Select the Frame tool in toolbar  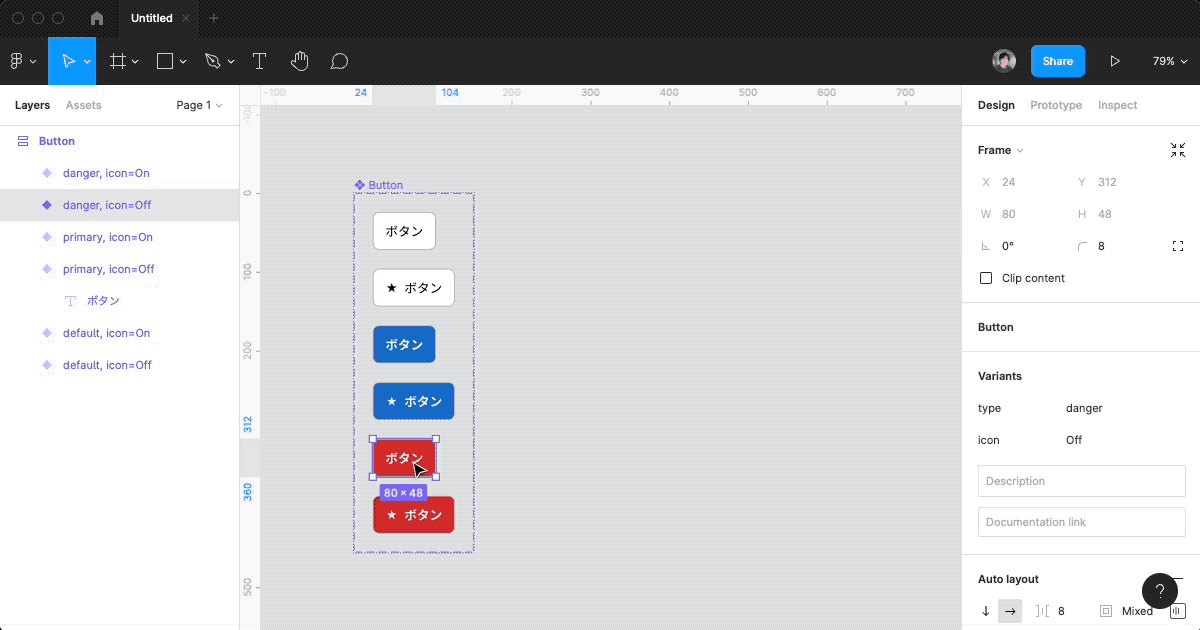click(x=118, y=61)
